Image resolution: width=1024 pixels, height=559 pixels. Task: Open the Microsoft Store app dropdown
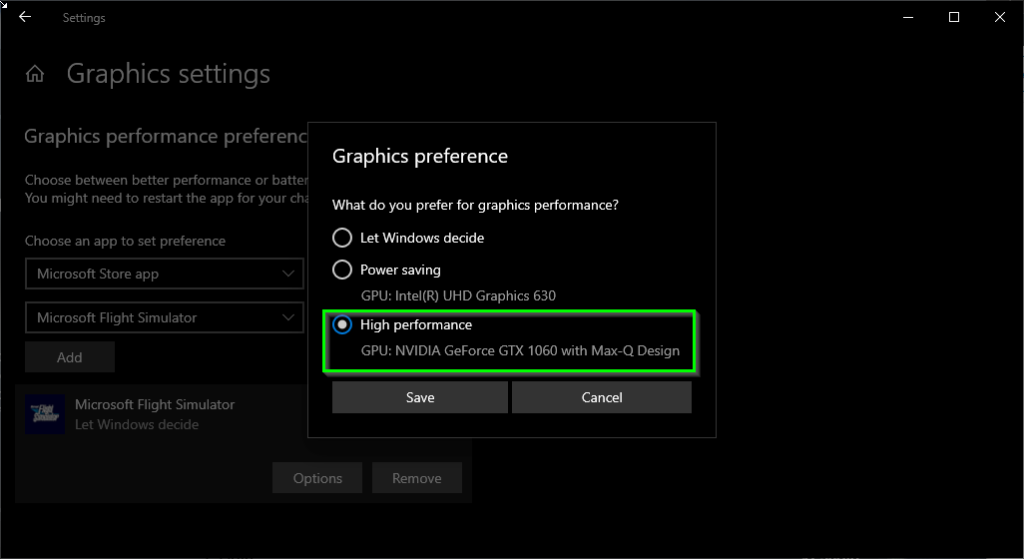point(165,274)
